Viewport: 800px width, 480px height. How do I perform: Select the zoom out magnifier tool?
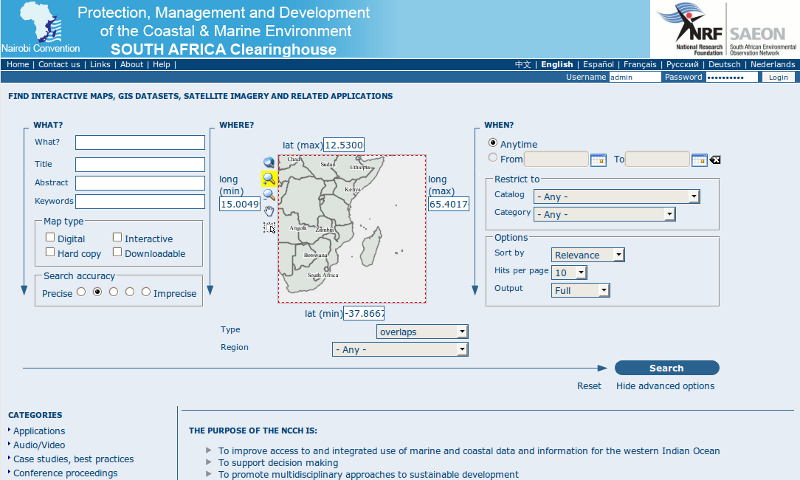(x=269, y=195)
